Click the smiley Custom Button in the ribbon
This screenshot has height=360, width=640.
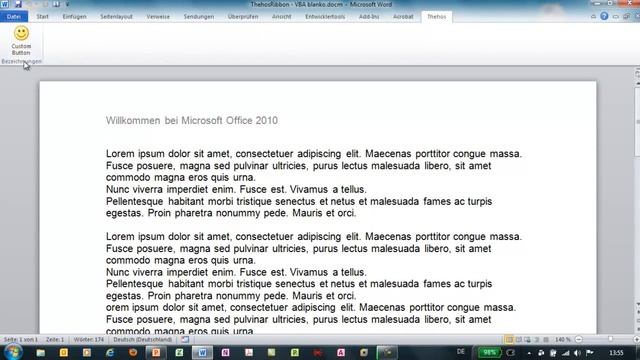click(x=21, y=40)
